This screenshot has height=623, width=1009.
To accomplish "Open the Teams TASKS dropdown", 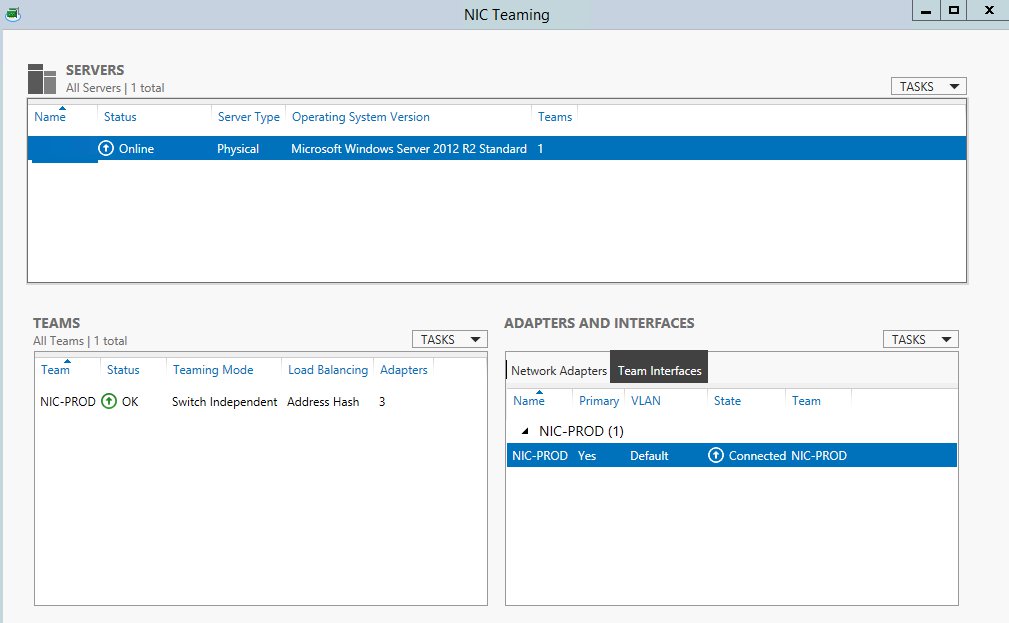I will (450, 339).
